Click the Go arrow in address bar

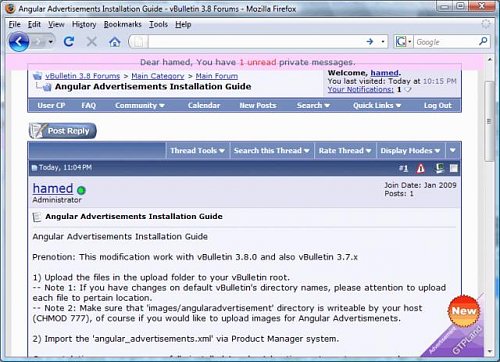(370, 42)
